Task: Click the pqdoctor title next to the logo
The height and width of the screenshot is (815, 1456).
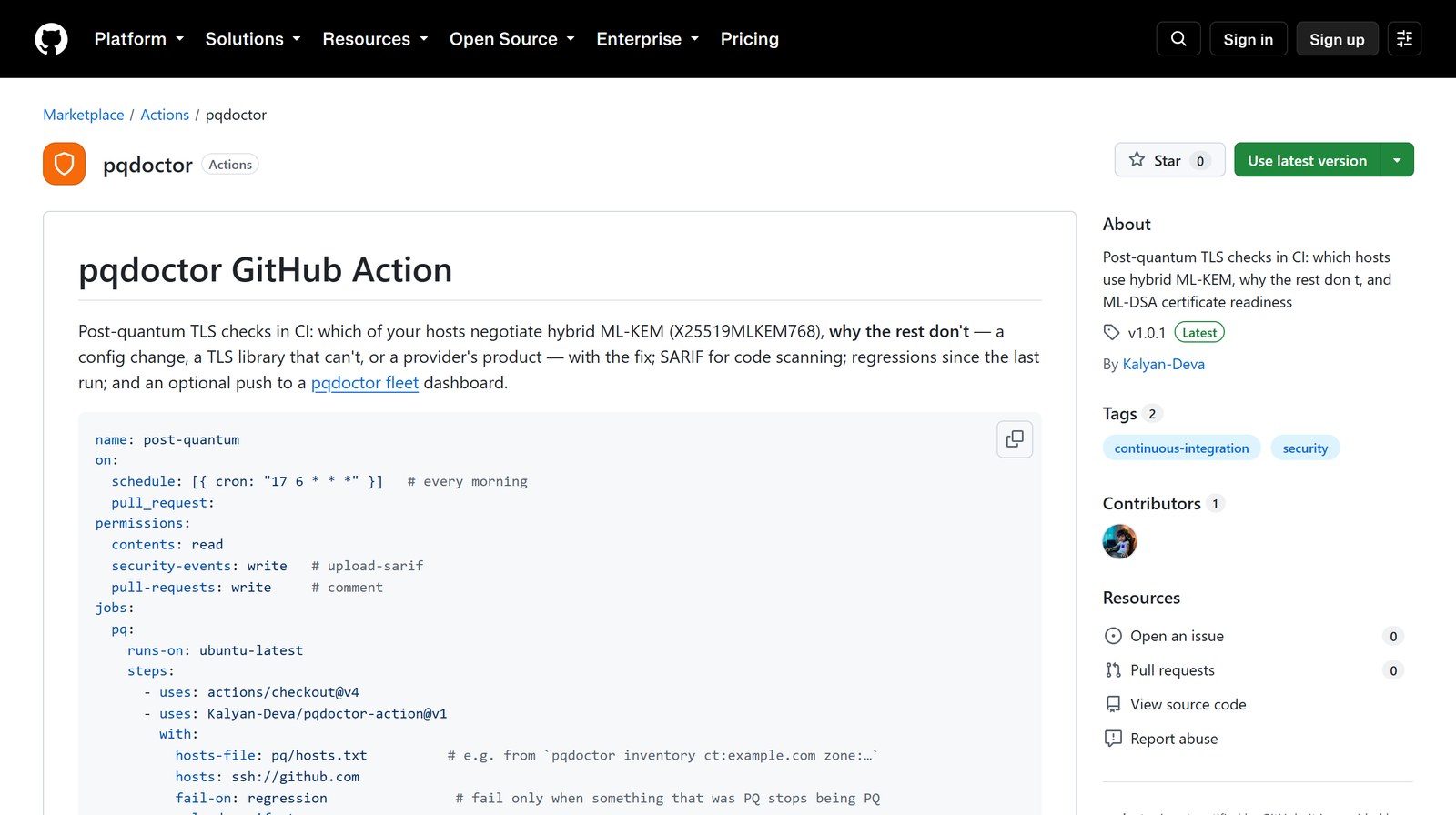Action: point(147,165)
